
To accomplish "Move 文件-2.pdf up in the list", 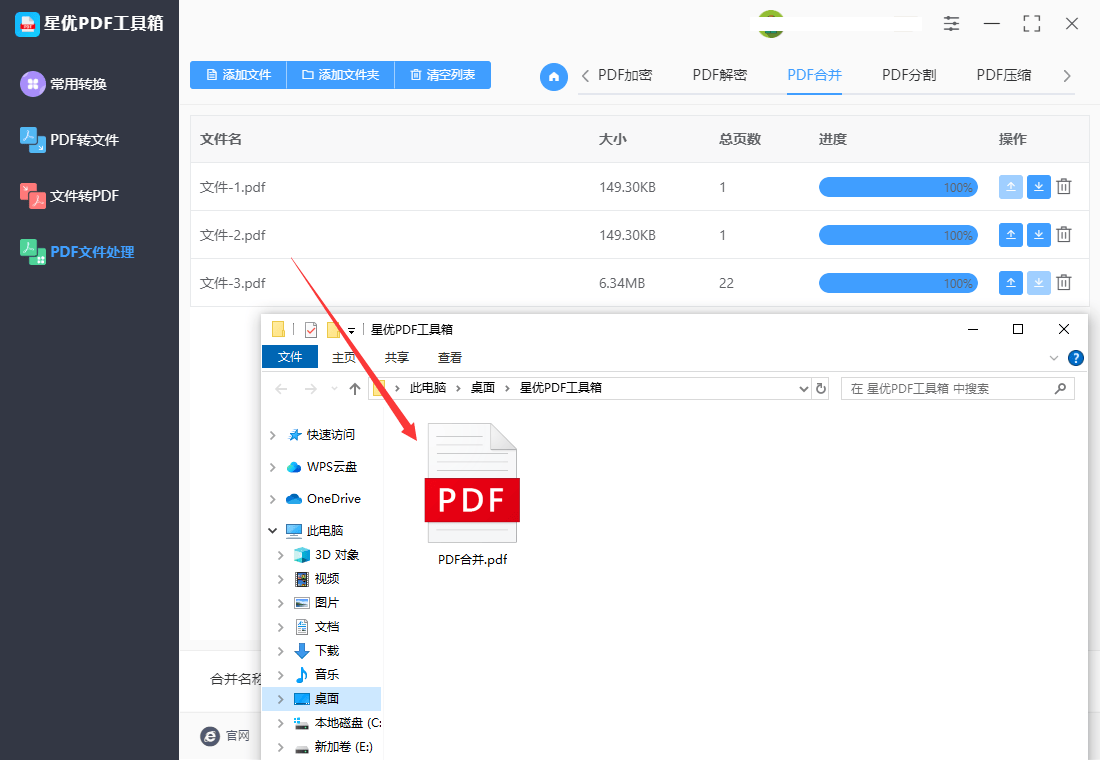I will 1010,235.
